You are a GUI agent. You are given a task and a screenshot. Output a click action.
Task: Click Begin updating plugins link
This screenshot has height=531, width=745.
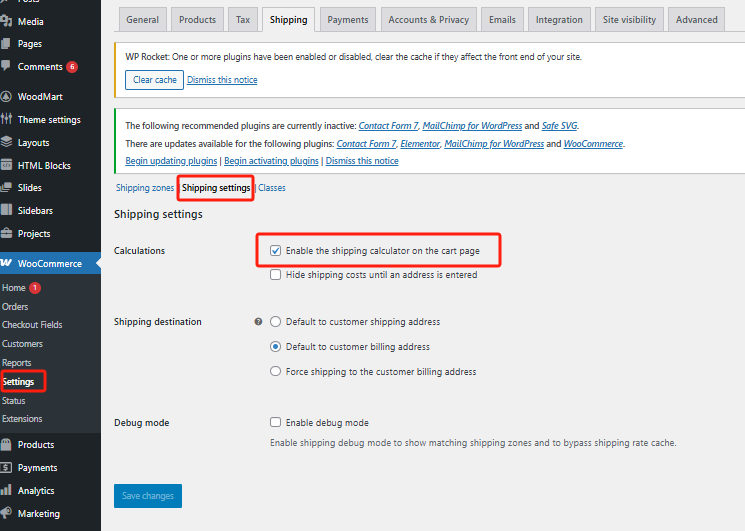click(x=171, y=161)
